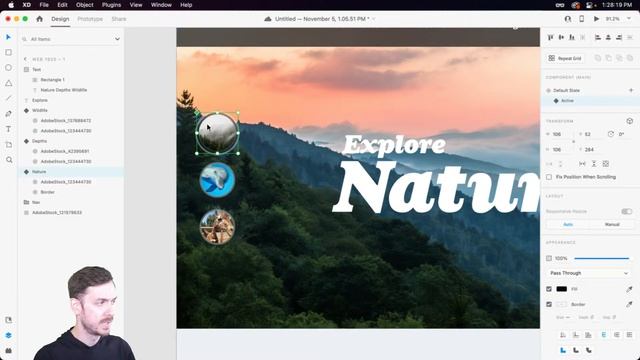The image size is (640, 360).
Task: Switch to the Design tab
Action: 60,19
